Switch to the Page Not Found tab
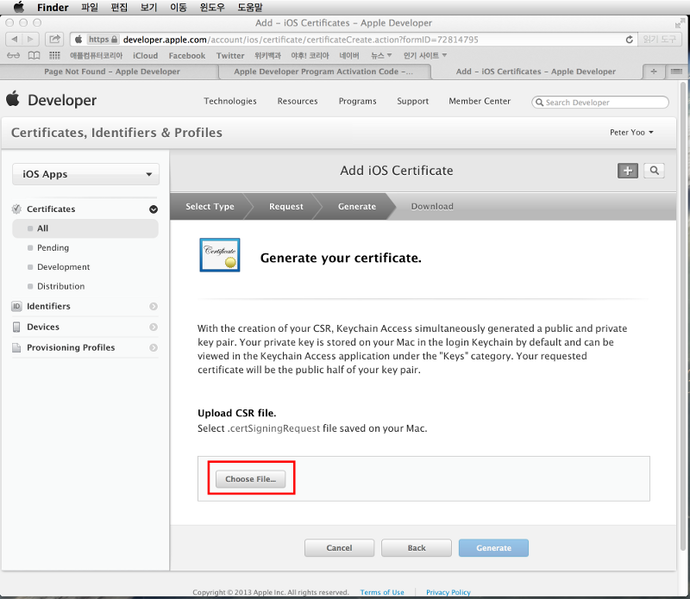The image size is (690, 599). 110,72
